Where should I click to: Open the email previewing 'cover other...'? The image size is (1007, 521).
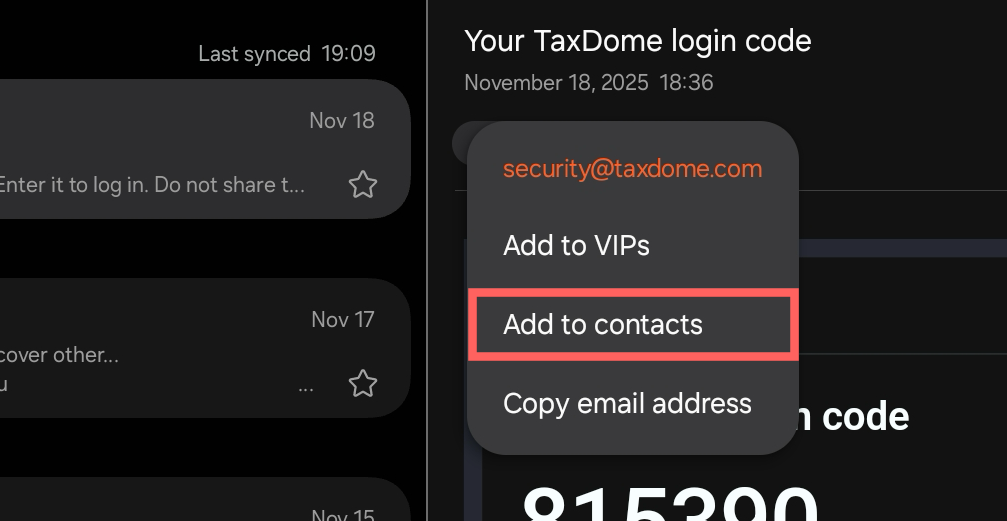150,355
